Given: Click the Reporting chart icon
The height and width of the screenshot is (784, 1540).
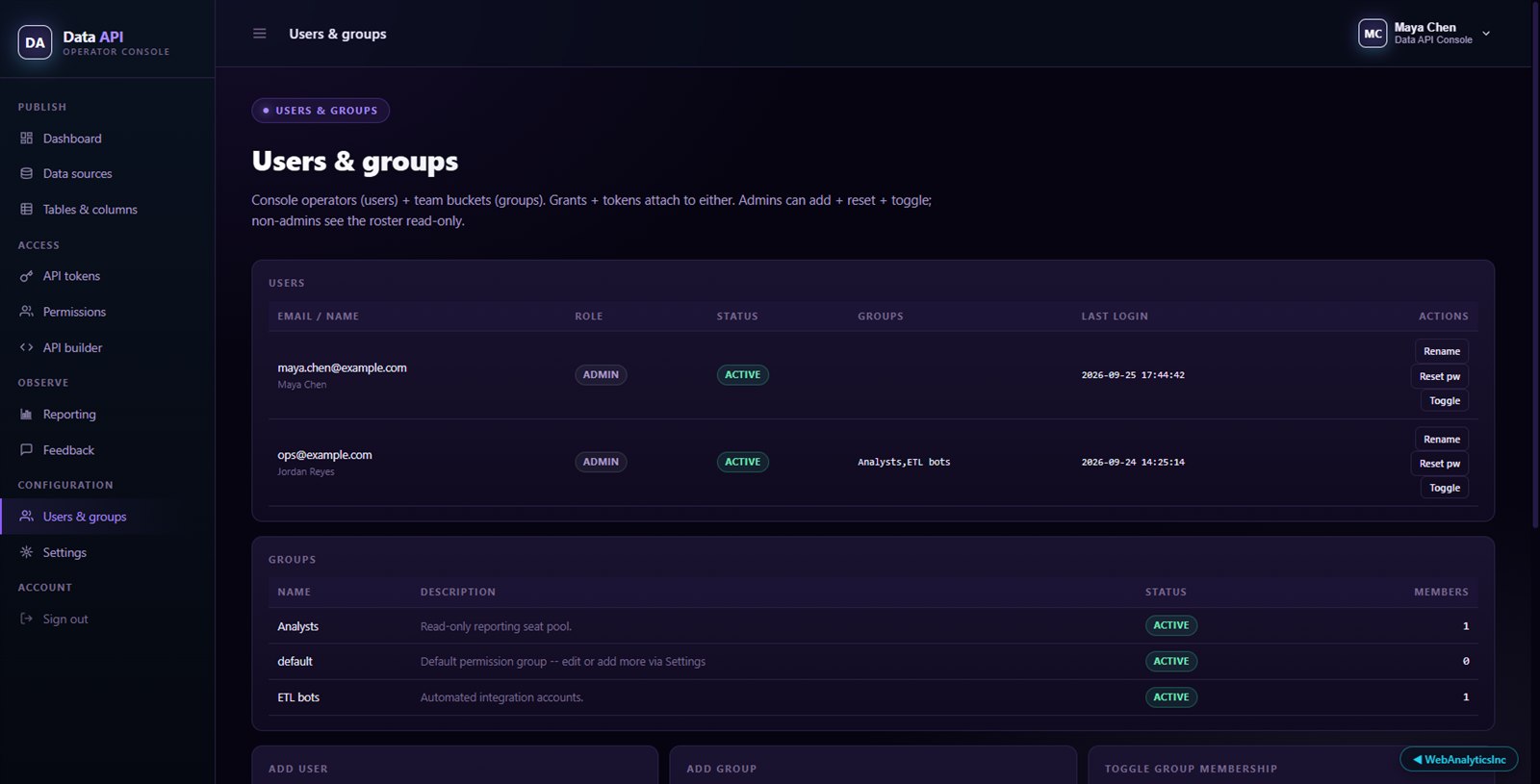Looking at the screenshot, I should tap(26, 415).
